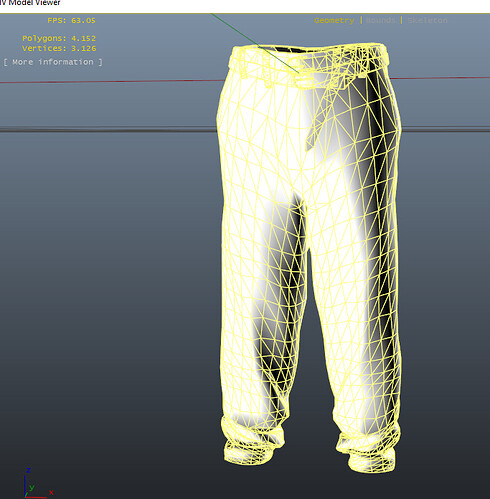Click the pants wireframe model

coord(308,257)
